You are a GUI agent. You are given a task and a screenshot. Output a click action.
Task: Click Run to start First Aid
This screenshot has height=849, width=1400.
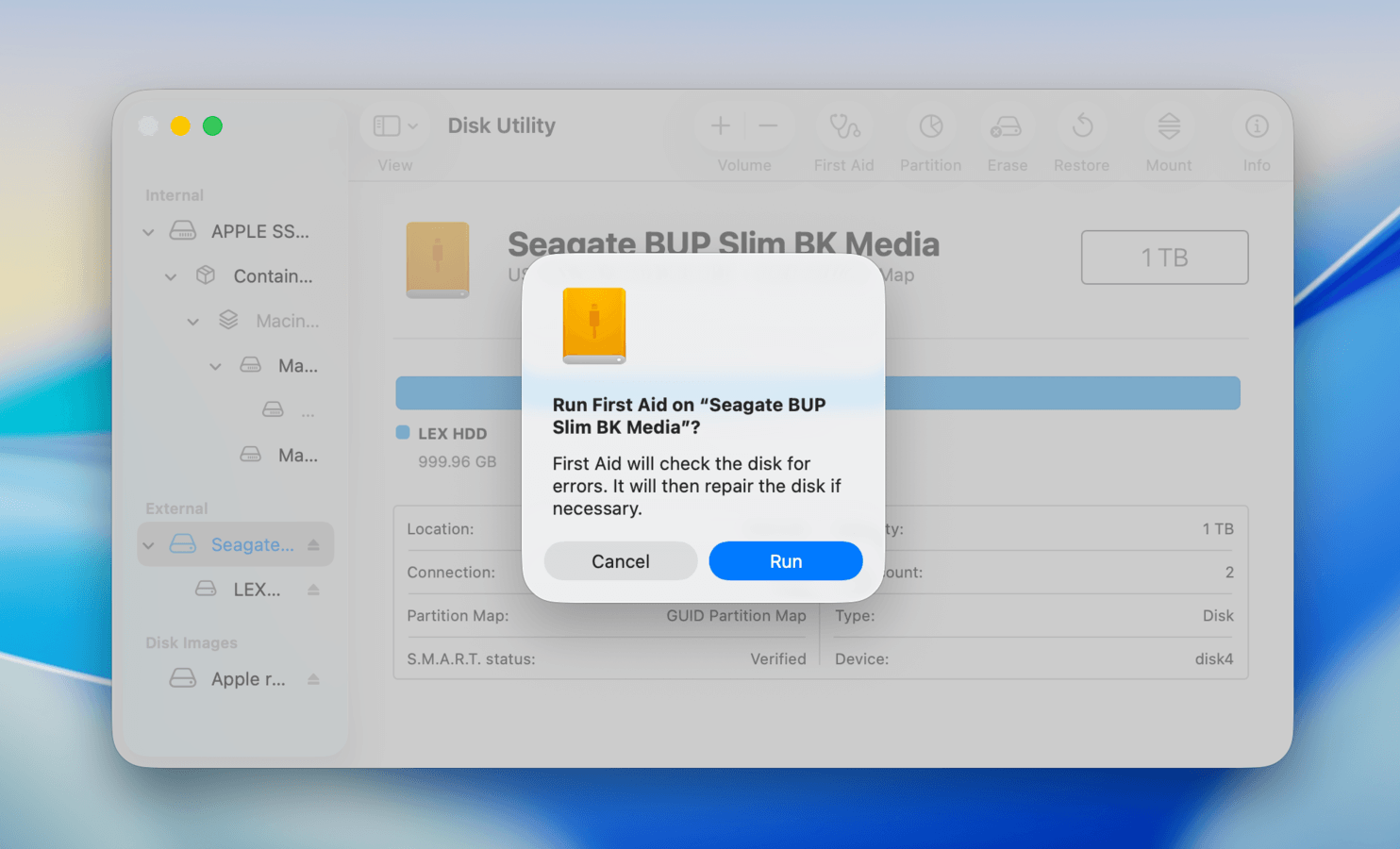(x=785, y=560)
